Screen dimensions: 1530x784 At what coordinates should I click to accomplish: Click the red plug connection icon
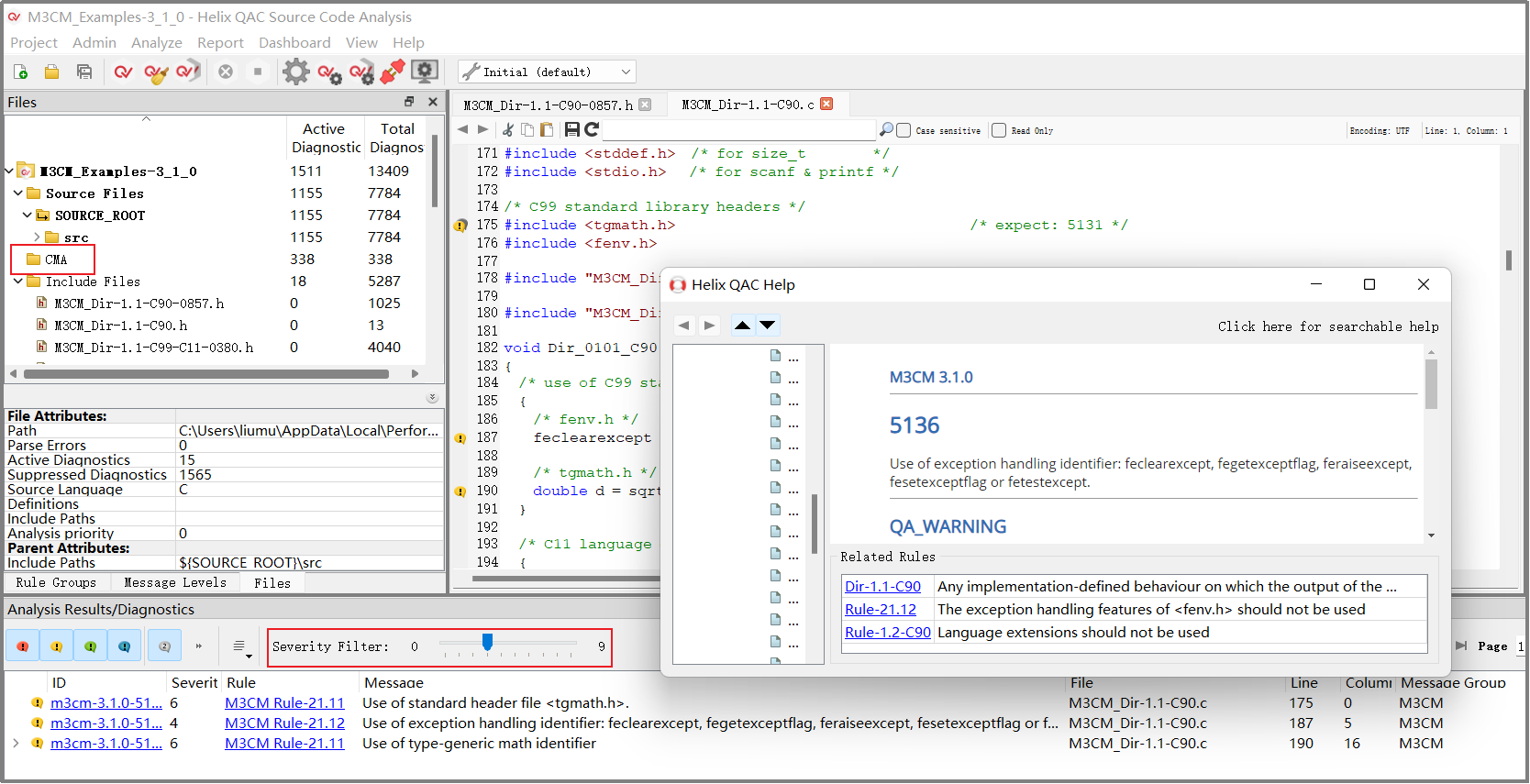click(393, 72)
